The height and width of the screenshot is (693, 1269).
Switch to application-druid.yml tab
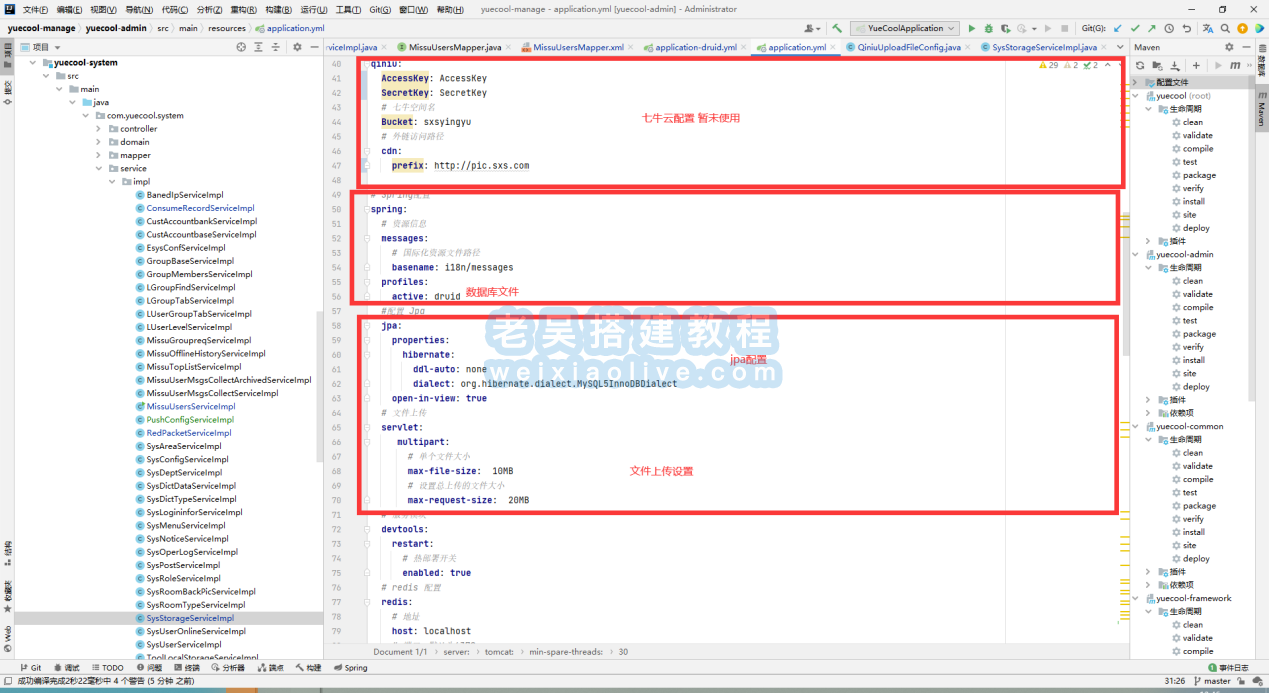(x=696, y=47)
